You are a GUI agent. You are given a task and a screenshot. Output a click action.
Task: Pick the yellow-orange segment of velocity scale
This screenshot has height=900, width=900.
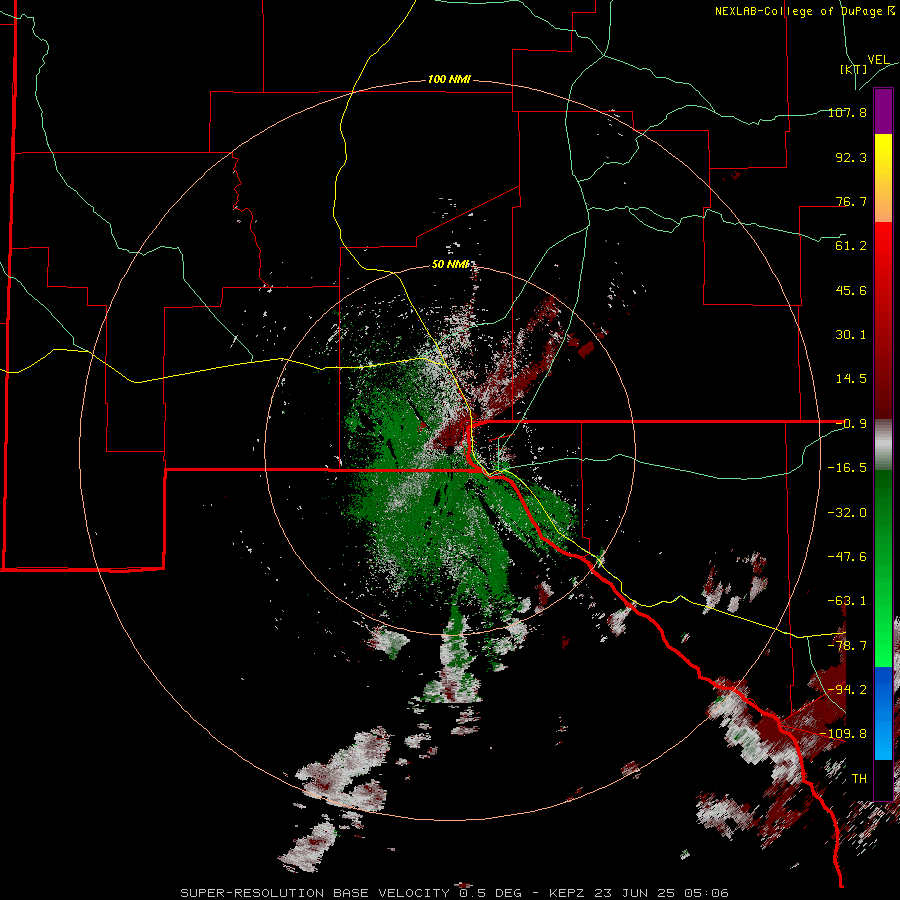[883, 178]
